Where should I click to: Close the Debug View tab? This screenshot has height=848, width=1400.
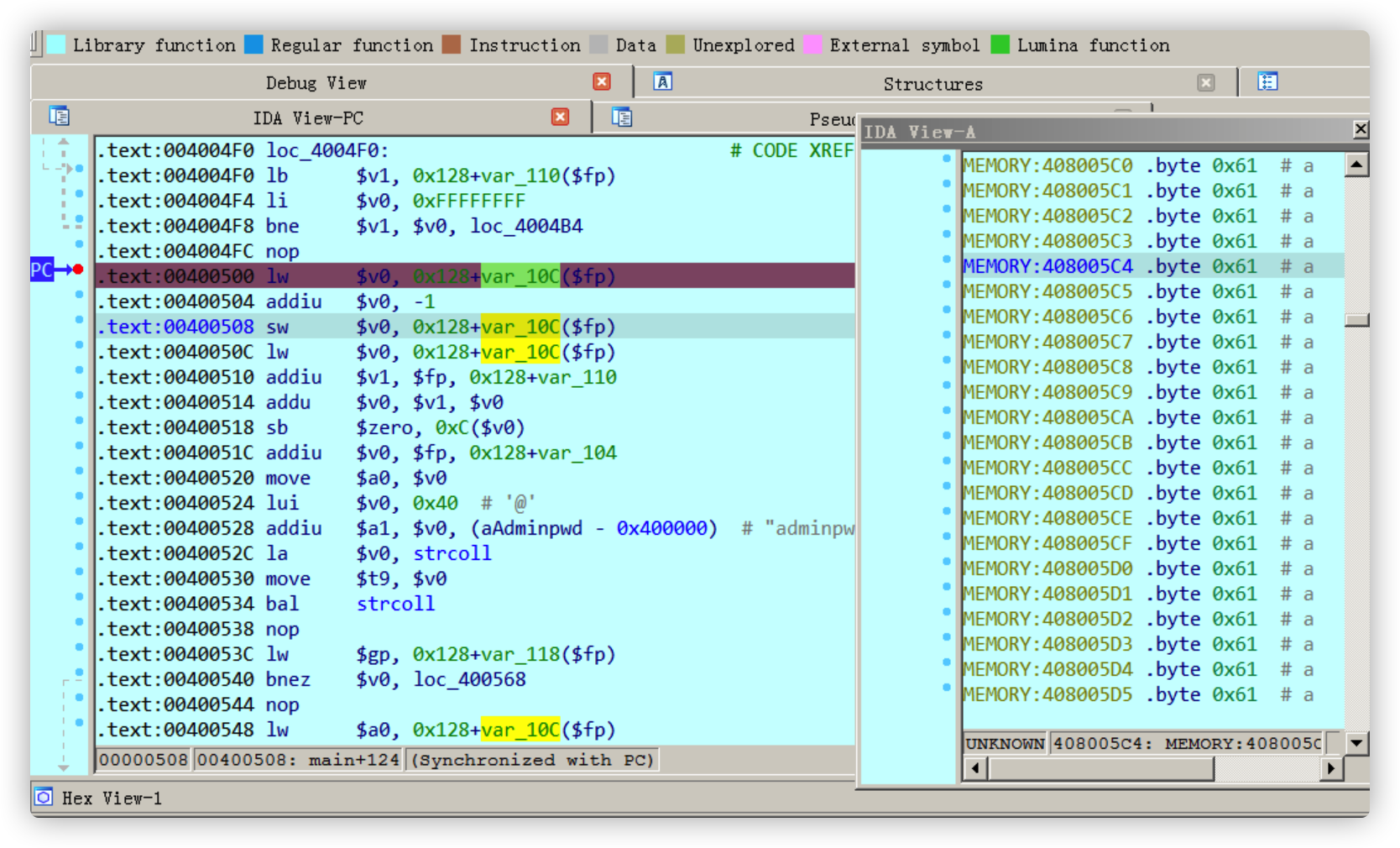coord(602,81)
